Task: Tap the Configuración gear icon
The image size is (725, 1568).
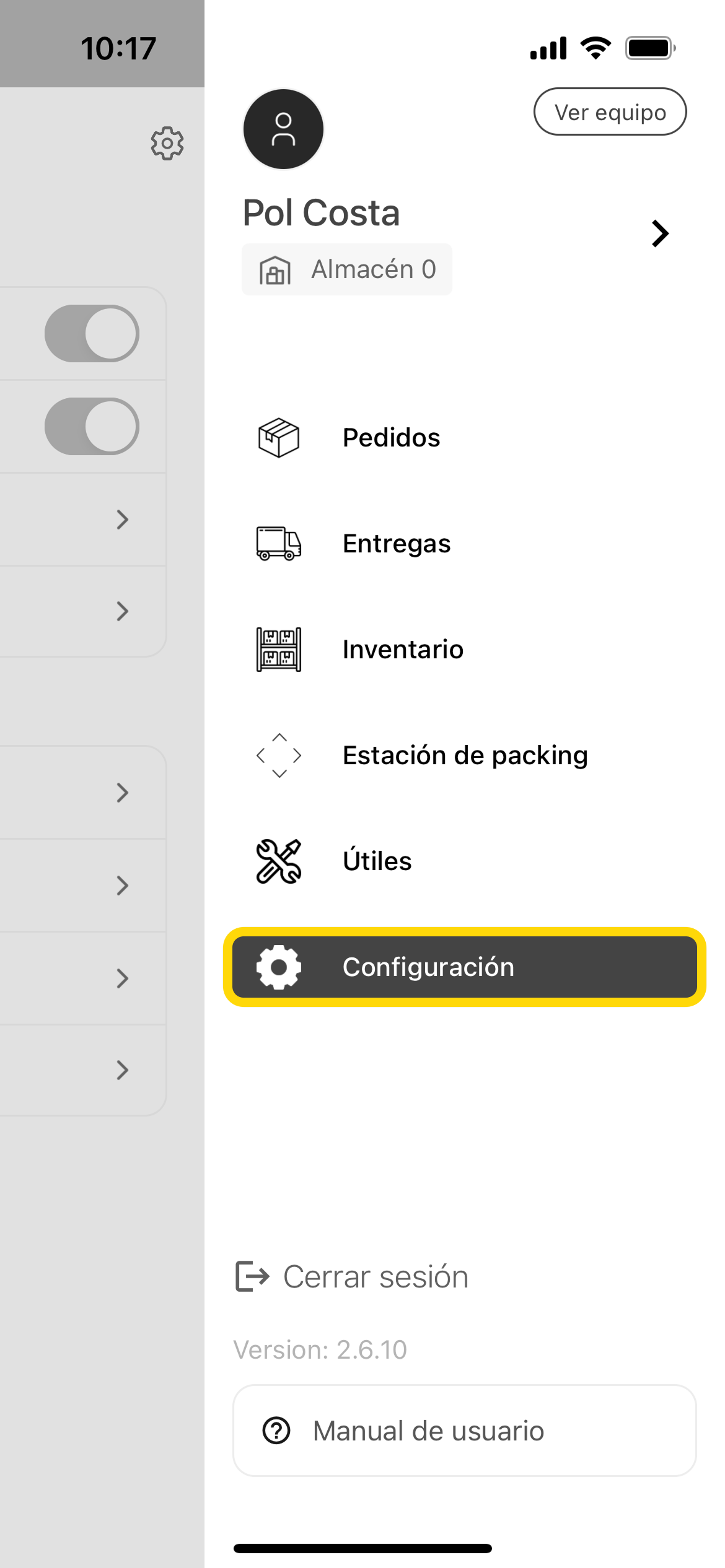Action: click(x=278, y=967)
